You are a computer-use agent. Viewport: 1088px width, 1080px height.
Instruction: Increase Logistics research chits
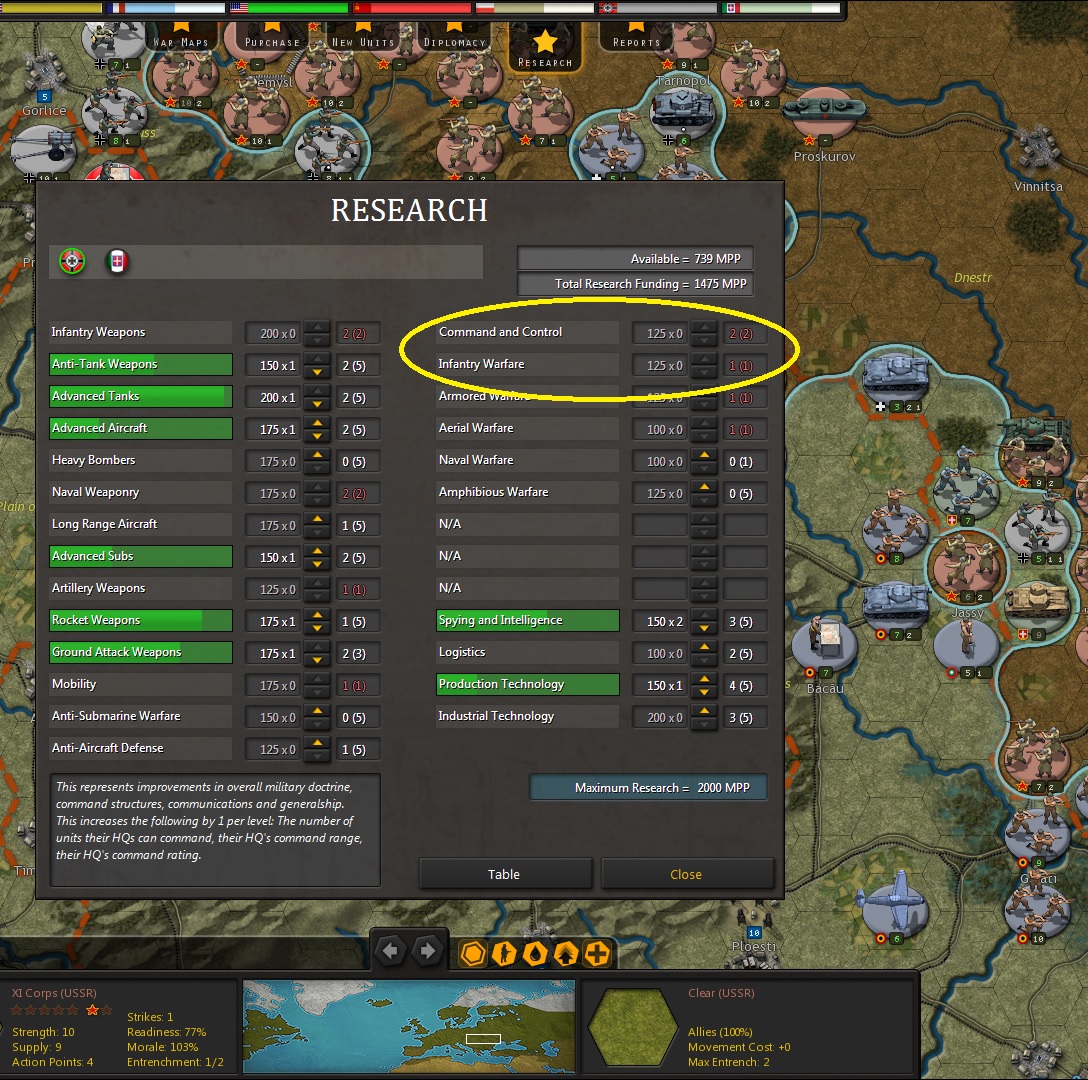pyautogui.click(x=704, y=647)
